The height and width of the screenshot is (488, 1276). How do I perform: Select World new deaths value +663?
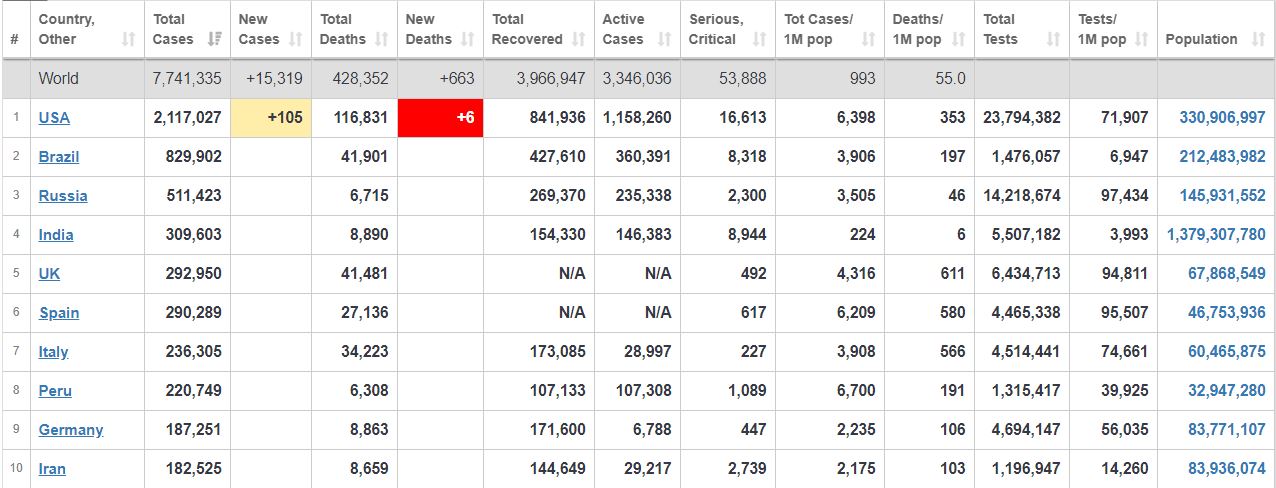(x=455, y=78)
